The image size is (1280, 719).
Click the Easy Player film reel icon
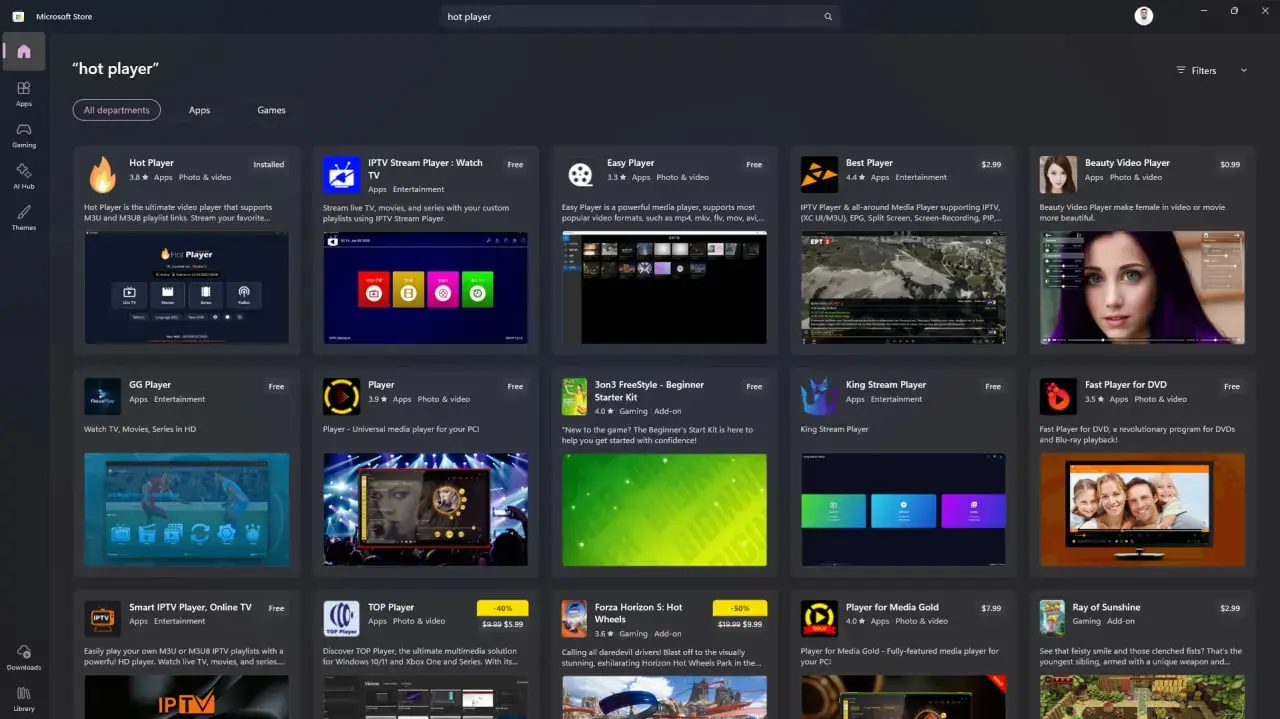tap(580, 174)
